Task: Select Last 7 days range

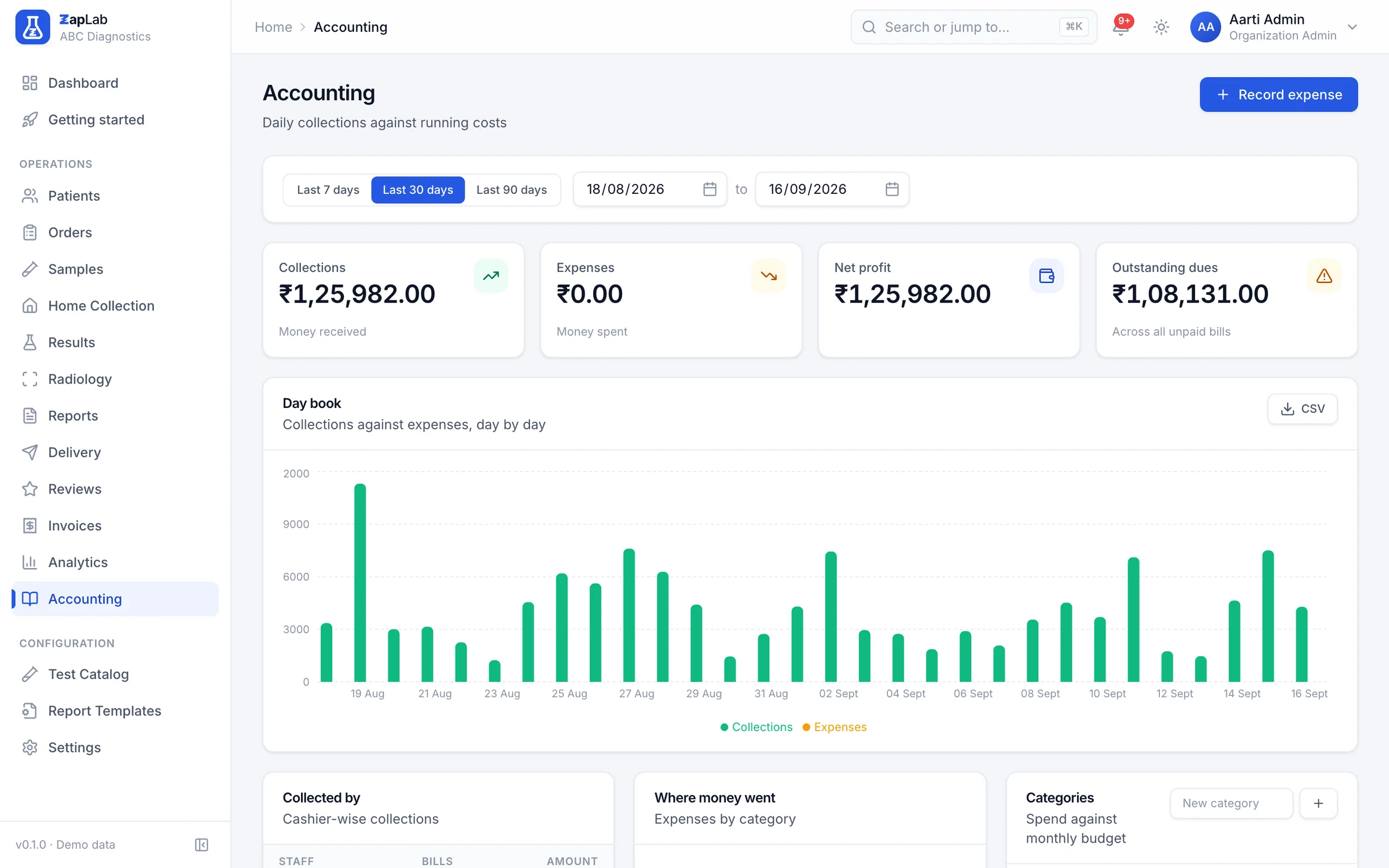Action: click(328, 190)
